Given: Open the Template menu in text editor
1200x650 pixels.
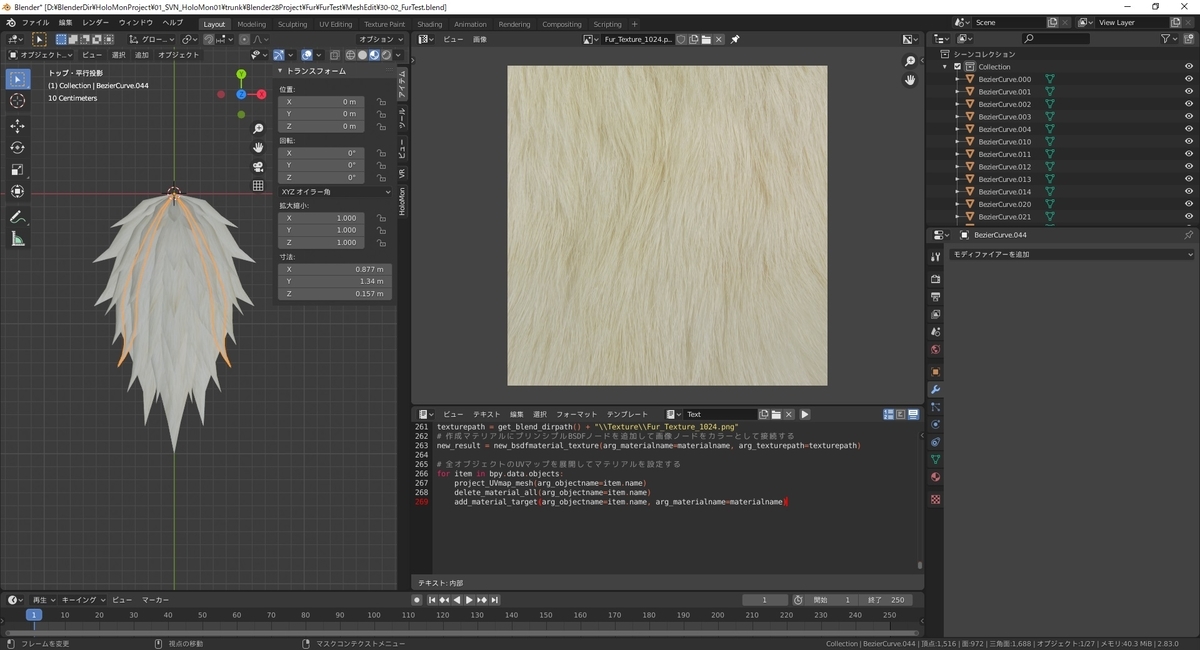Looking at the screenshot, I should 627,414.
